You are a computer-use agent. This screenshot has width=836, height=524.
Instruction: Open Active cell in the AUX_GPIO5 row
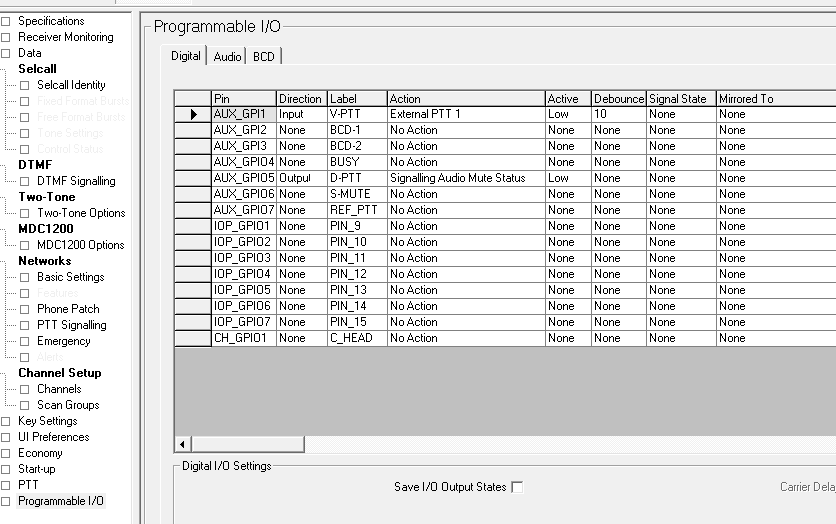[x=567, y=178]
